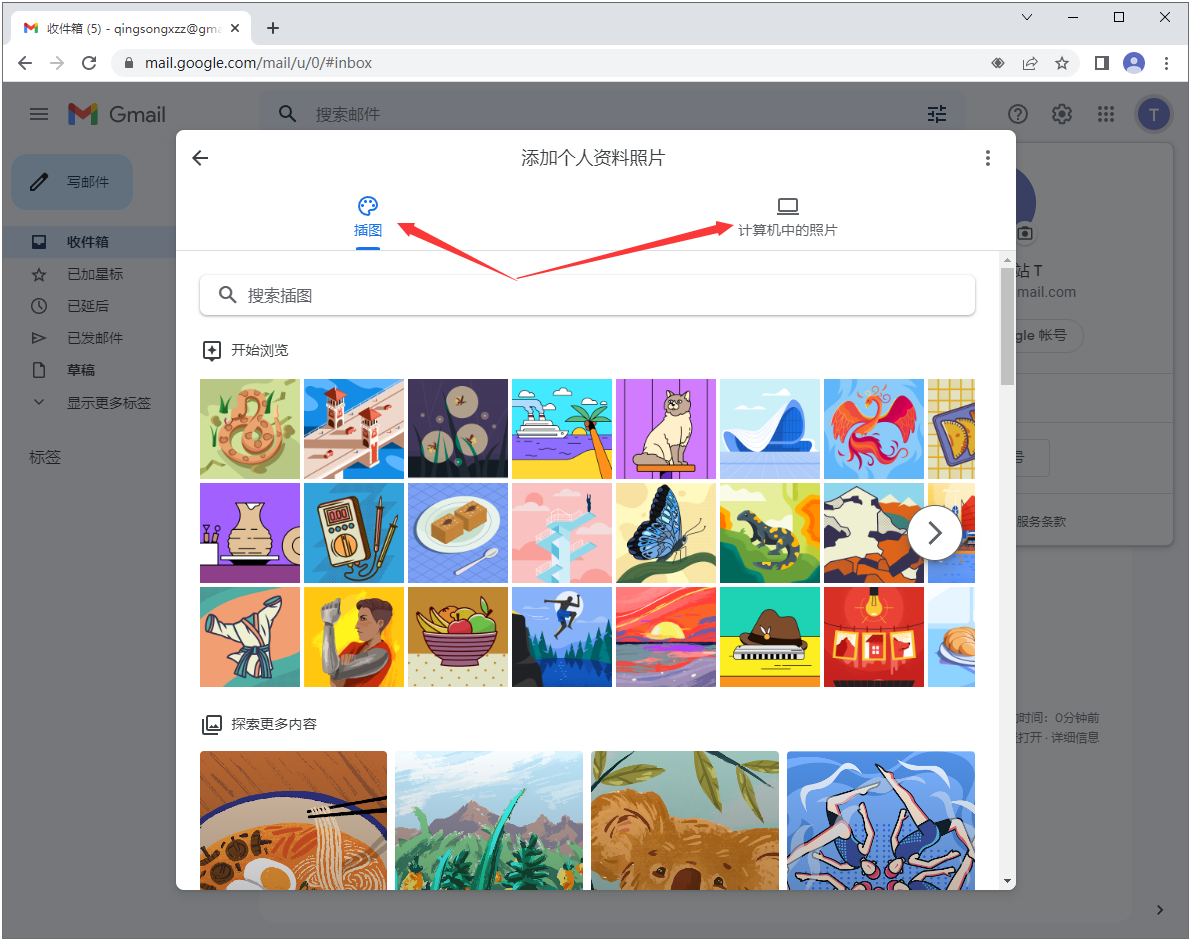Viewport: 1191px width, 941px height.
Task: Select the dessert plate with spoon illustration
Action: coord(458,533)
